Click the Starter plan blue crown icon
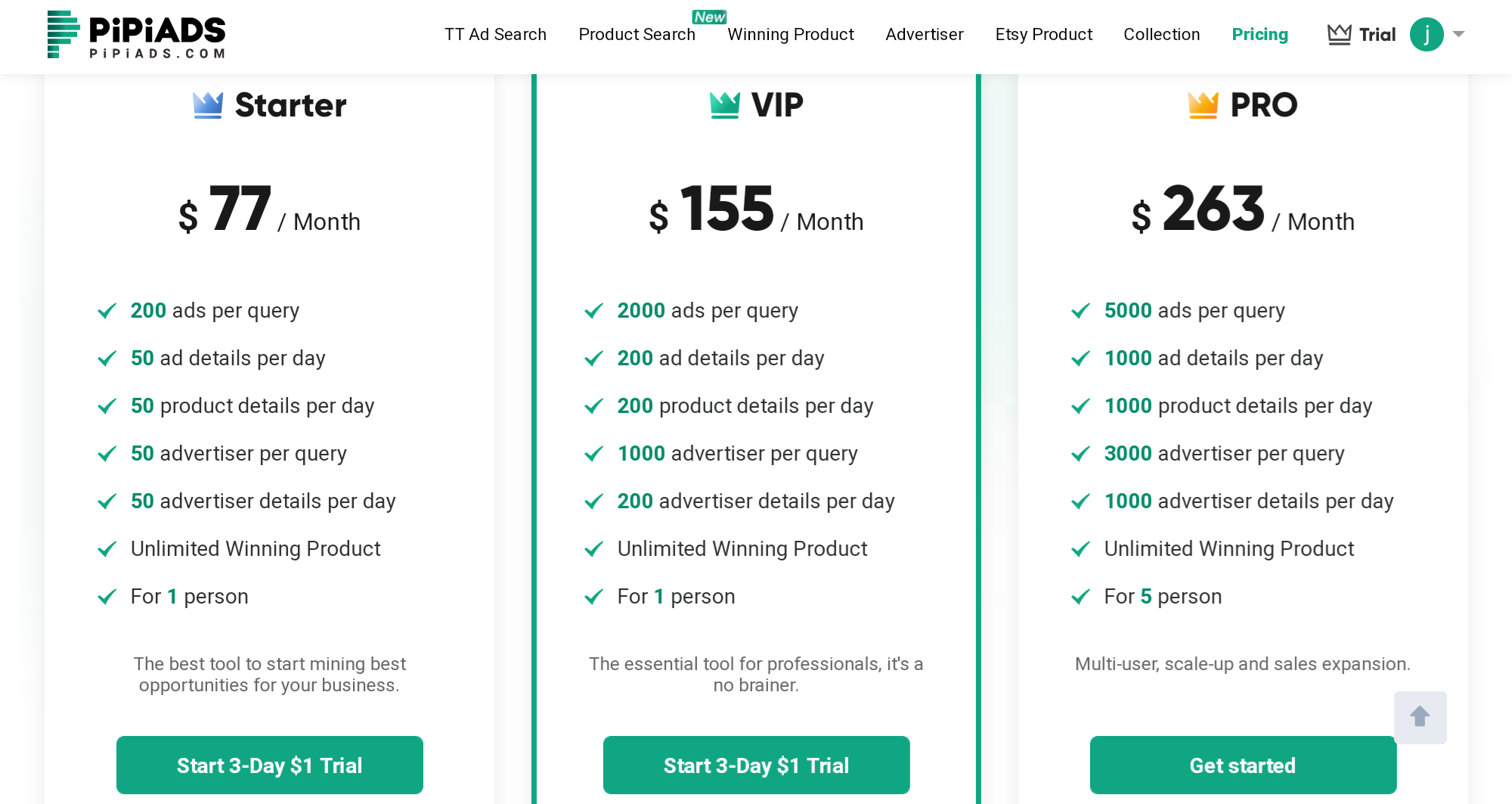Screen dimensions: 1512x804 tap(208, 105)
